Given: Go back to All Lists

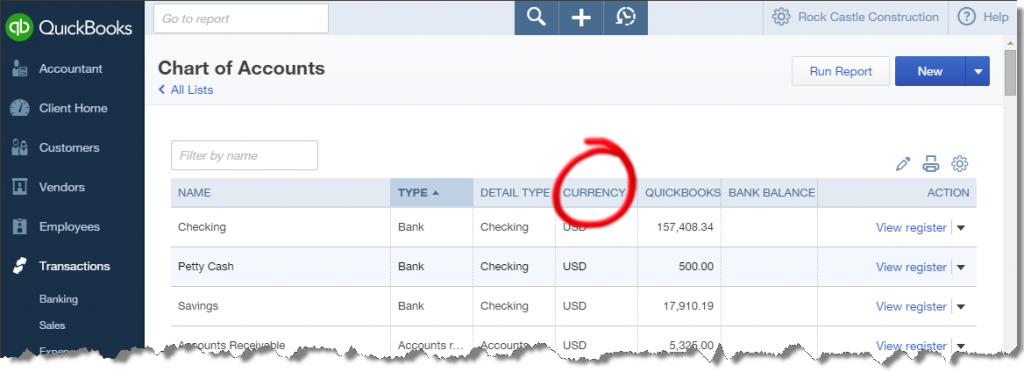Looking at the screenshot, I should (x=186, y=90).
